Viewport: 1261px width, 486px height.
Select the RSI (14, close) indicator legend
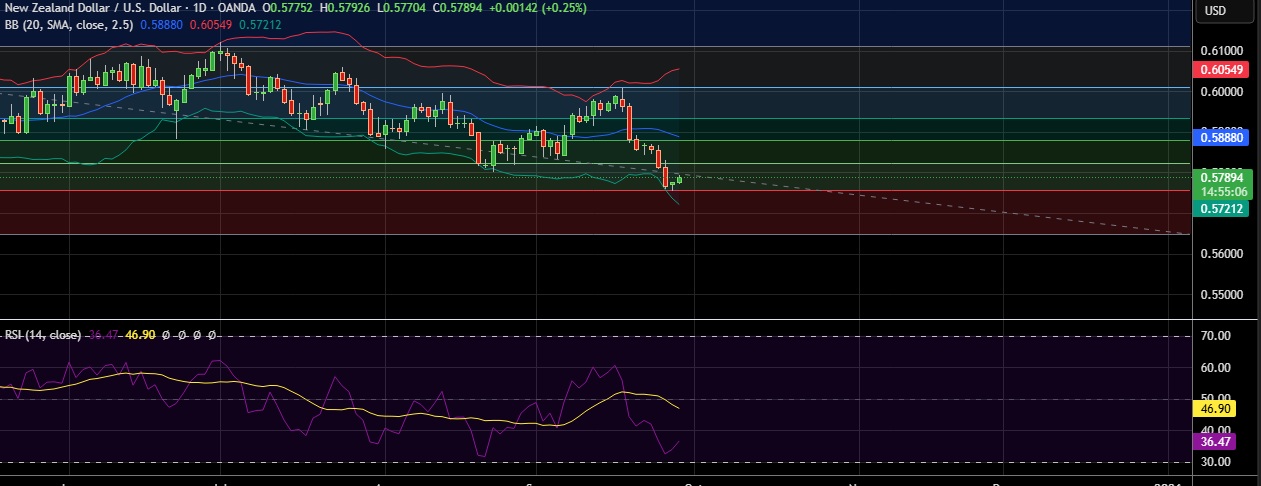tap(43, 335)
